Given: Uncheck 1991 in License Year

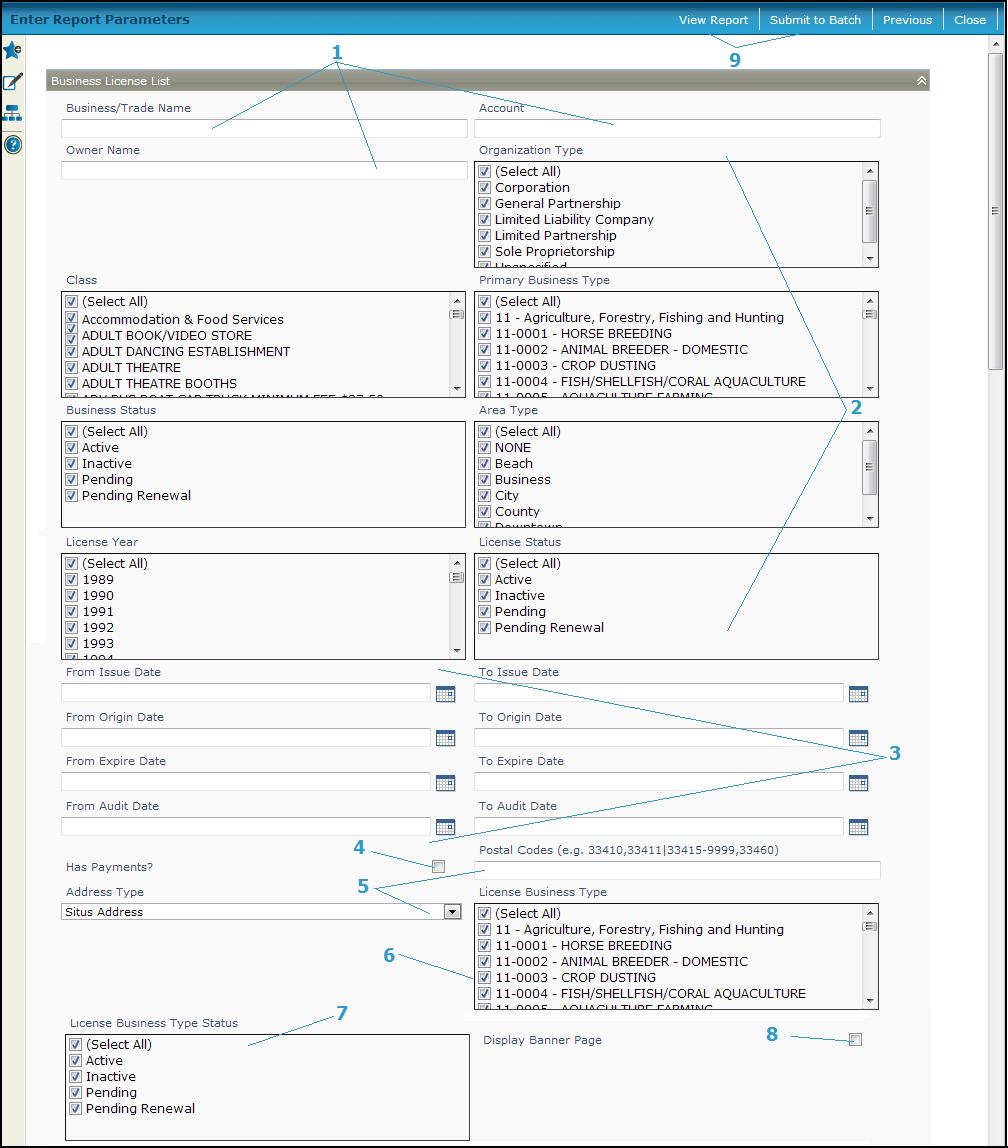Looking at the screenshot, I should [x=71, y=611].
